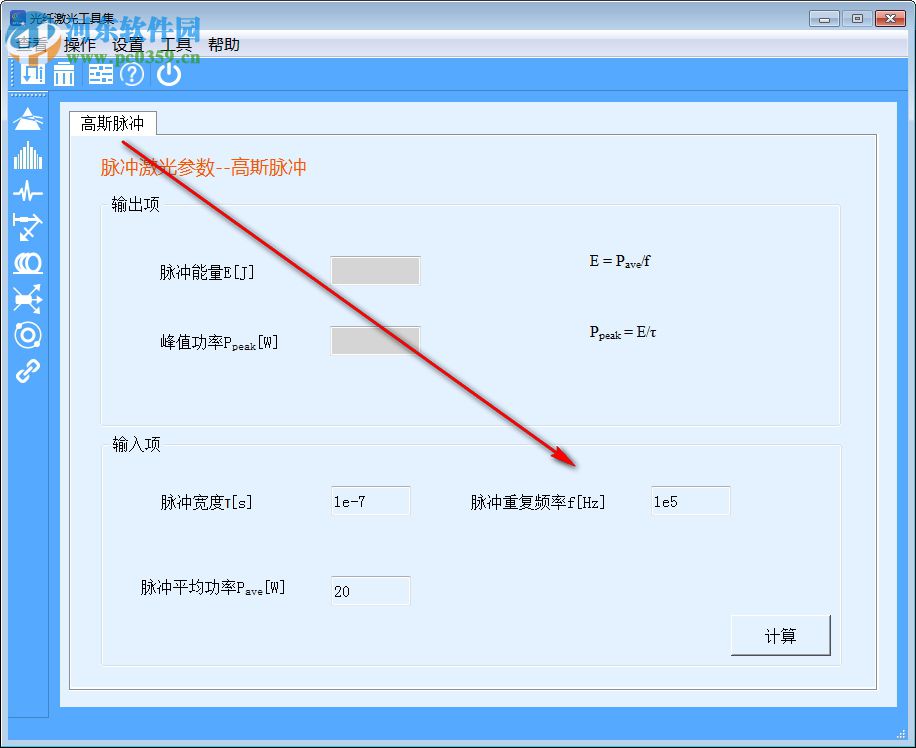
Task: Select the pulse repetition frequency field
Action: click(x=690, y=501)
